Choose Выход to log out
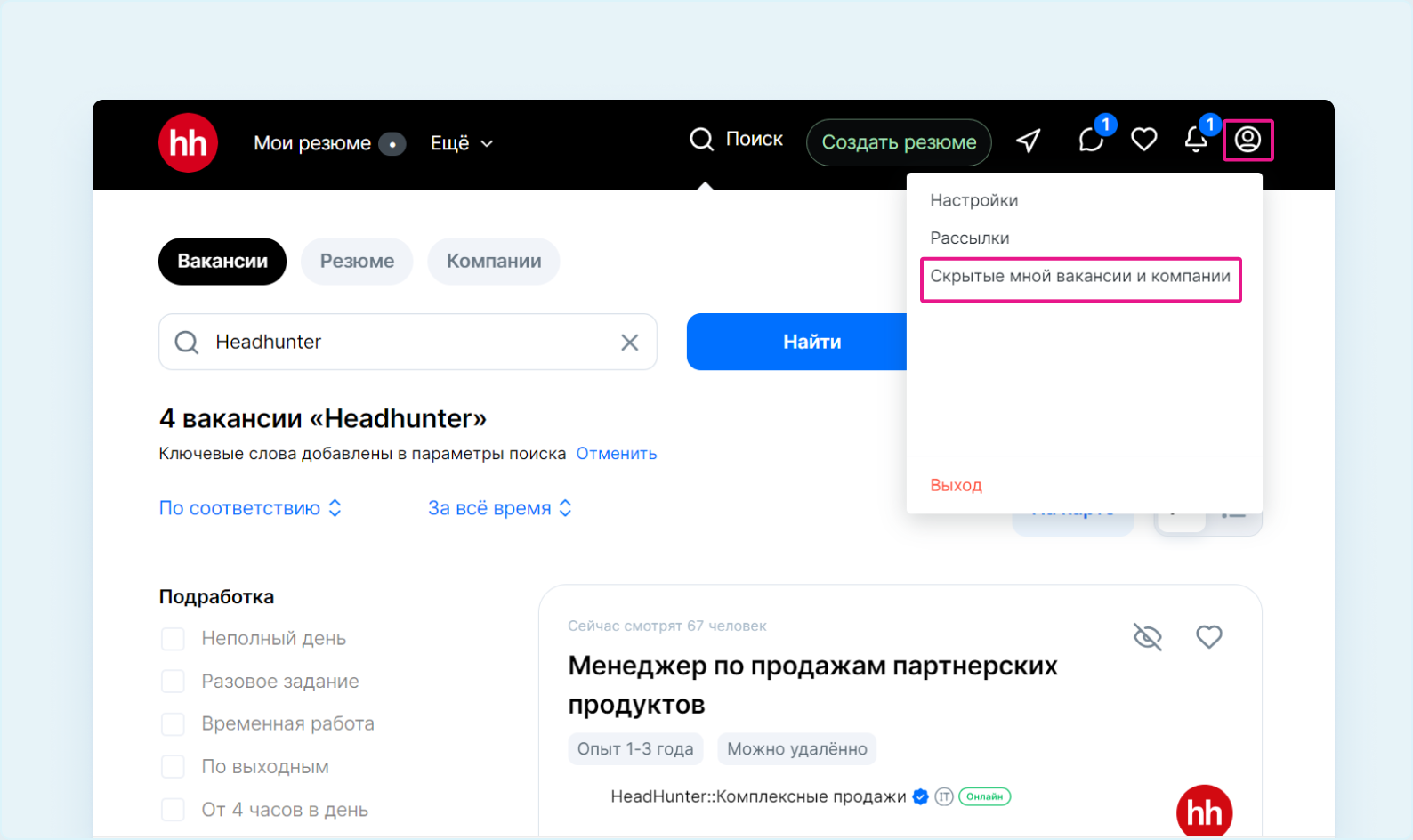 point(957,485)
